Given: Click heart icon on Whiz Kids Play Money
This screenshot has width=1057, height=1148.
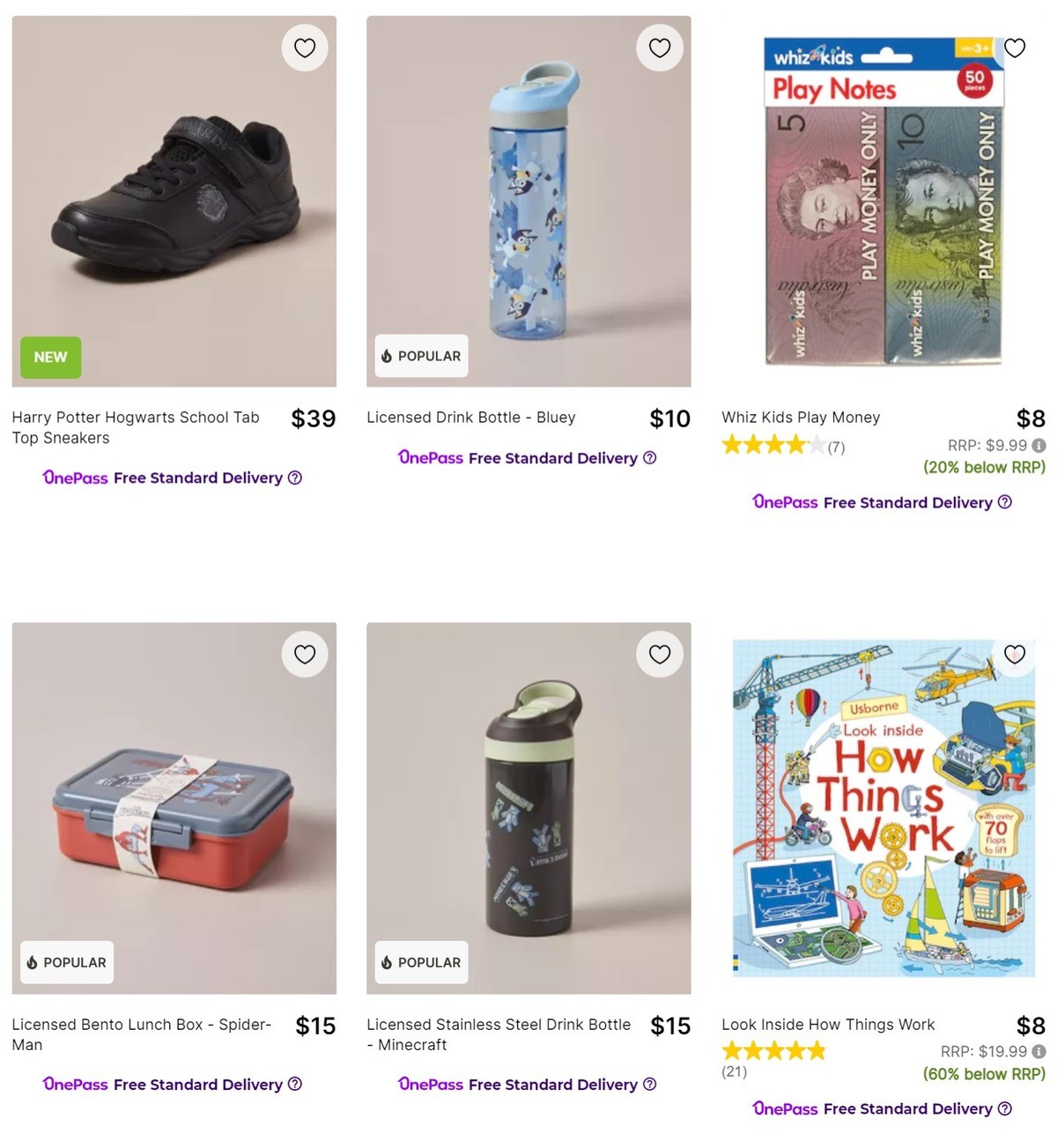Looking at the screenshot, I should coord(1015,48).
